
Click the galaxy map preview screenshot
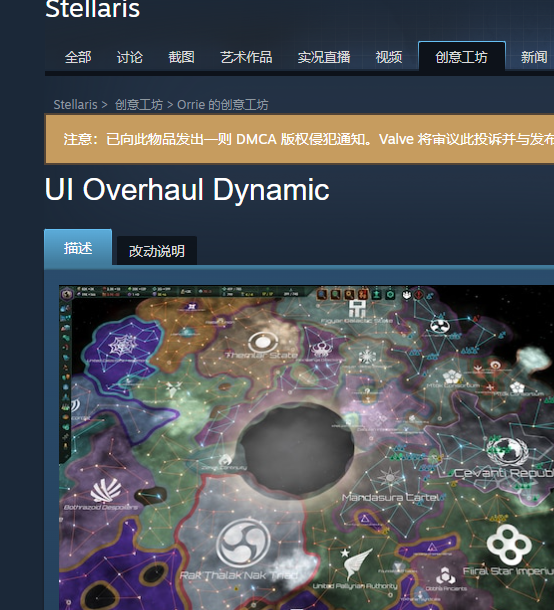click(x=307, y=447)
